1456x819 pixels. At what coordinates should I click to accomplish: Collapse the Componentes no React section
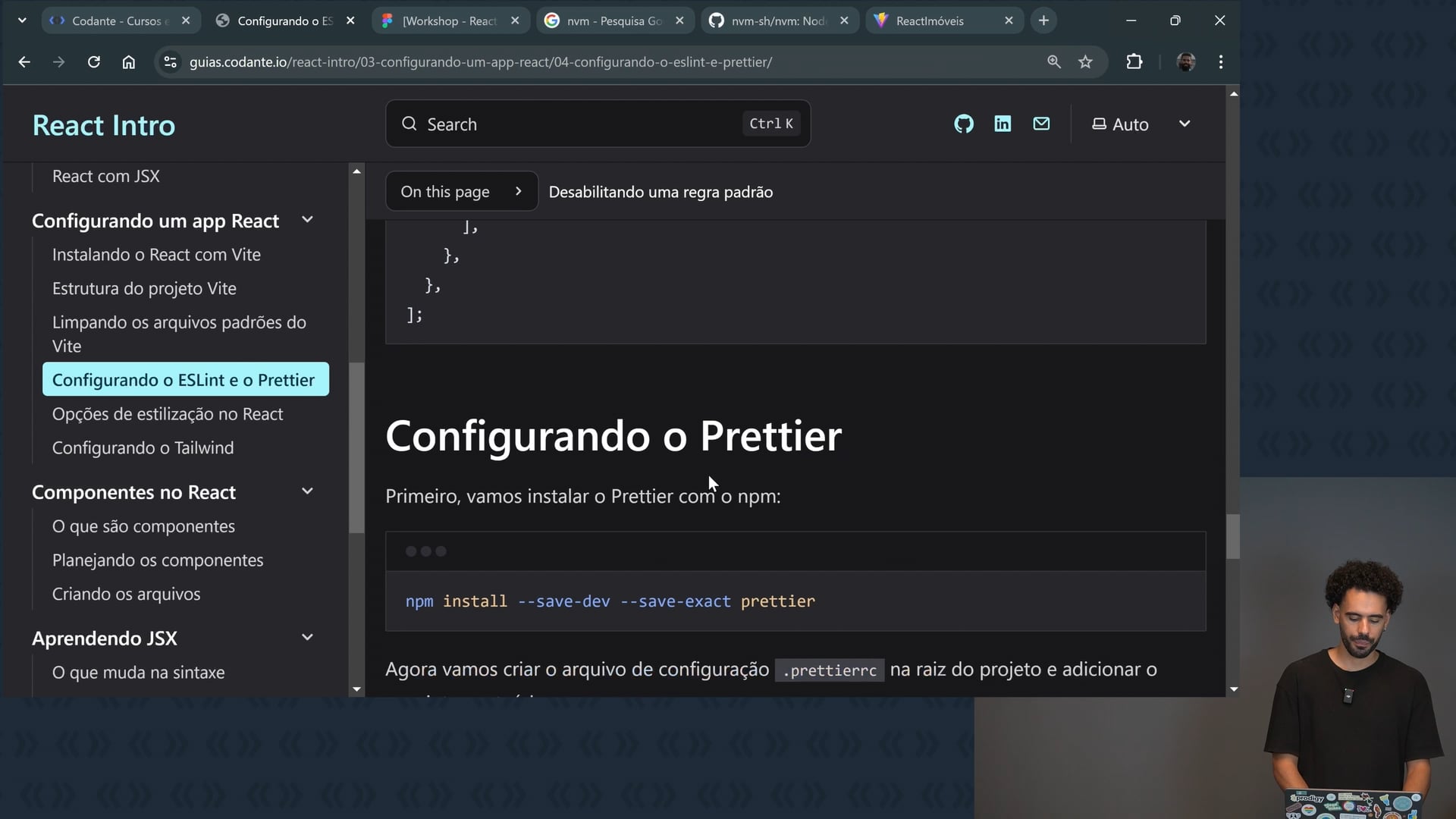pos(307,491)
